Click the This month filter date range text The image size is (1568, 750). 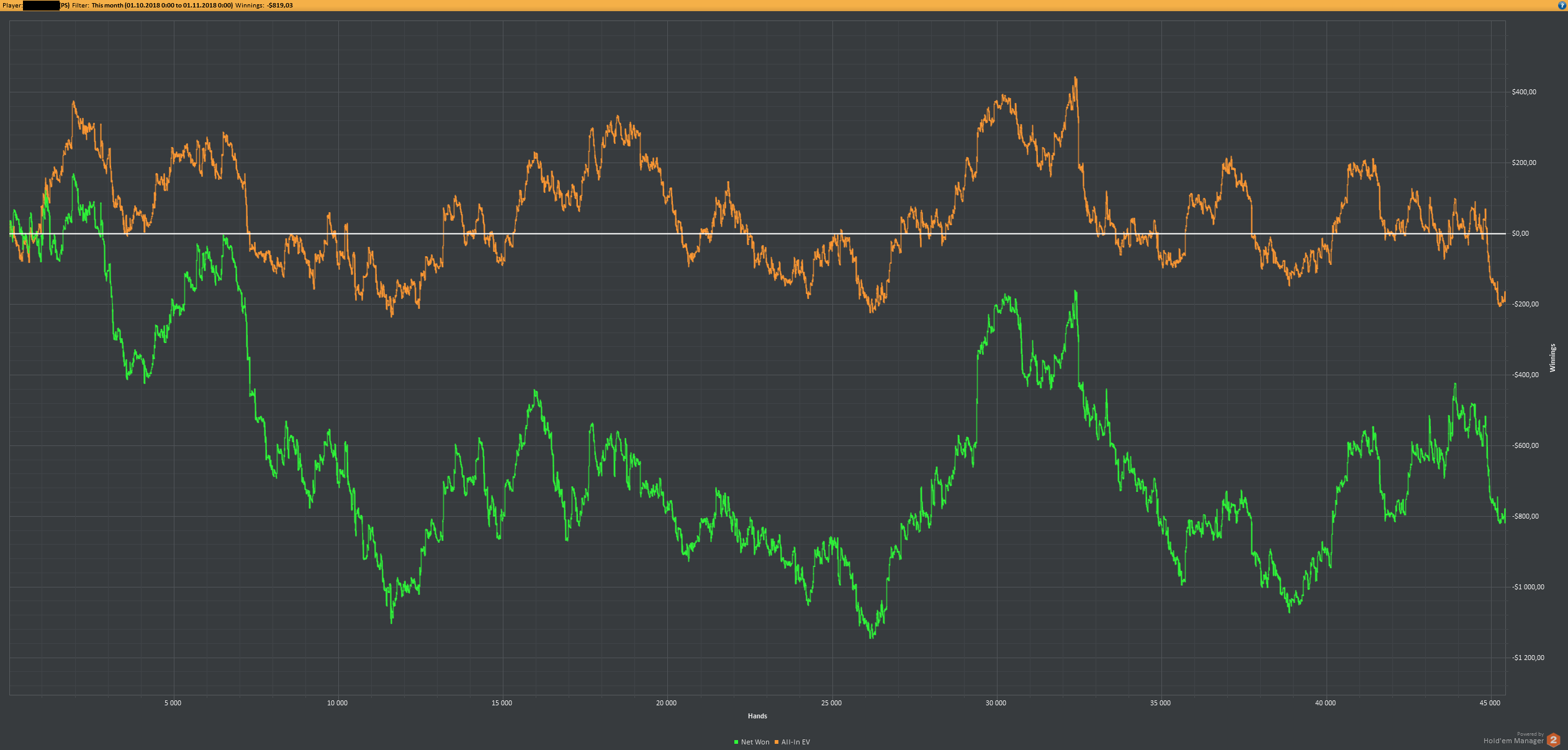[x=162, y=5]
